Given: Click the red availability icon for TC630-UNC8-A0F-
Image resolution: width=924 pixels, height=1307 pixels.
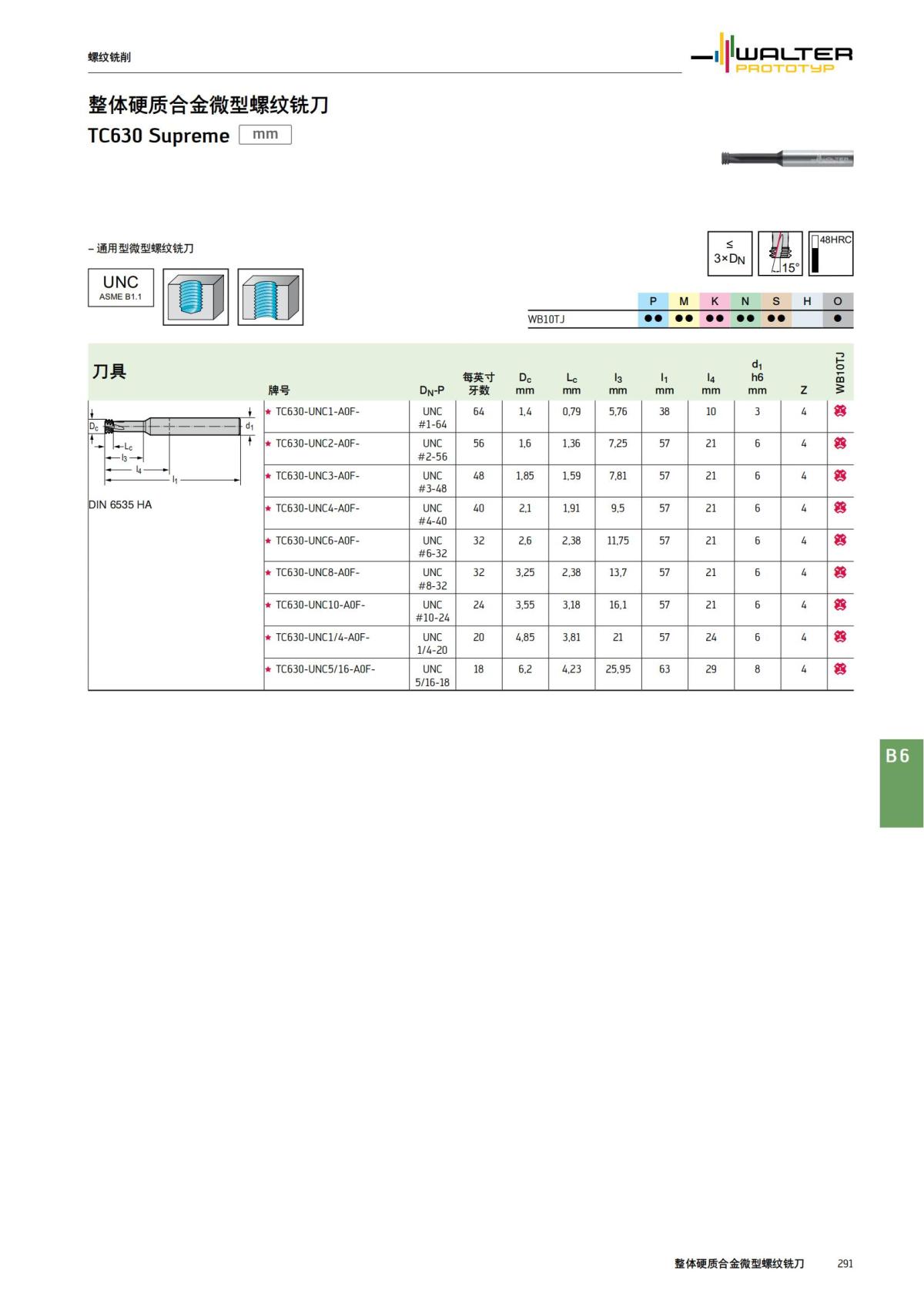Looking at the screenshot, I should (x=840, y=572).
